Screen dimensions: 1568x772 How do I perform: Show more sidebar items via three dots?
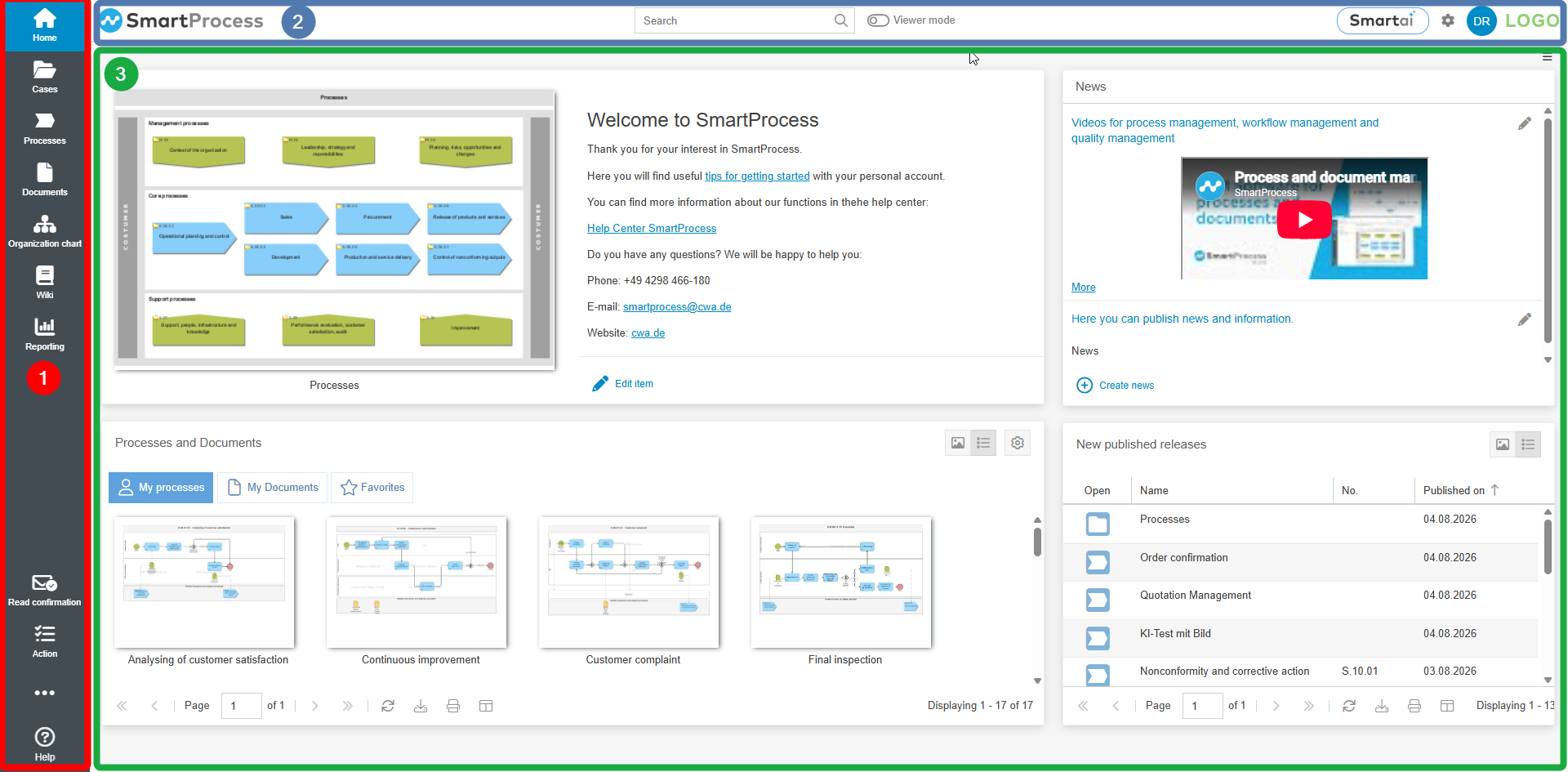[45, 693]
